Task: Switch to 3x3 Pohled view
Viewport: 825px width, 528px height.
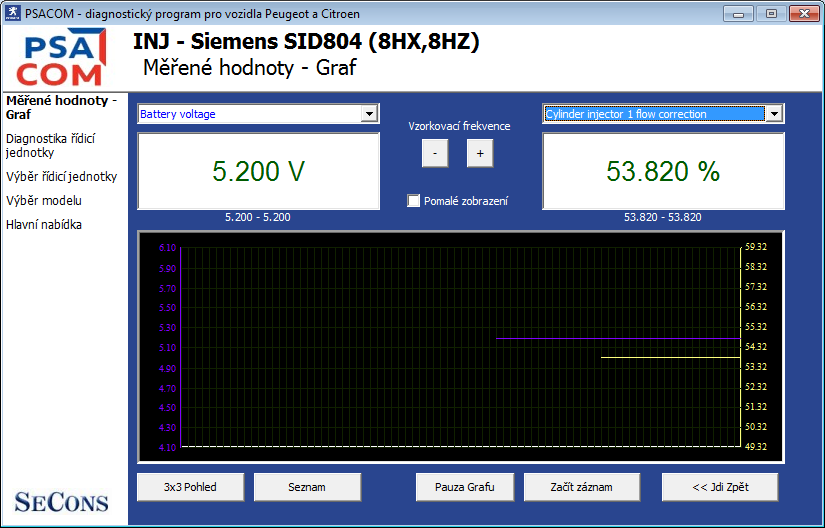Action: coord(190,487)
